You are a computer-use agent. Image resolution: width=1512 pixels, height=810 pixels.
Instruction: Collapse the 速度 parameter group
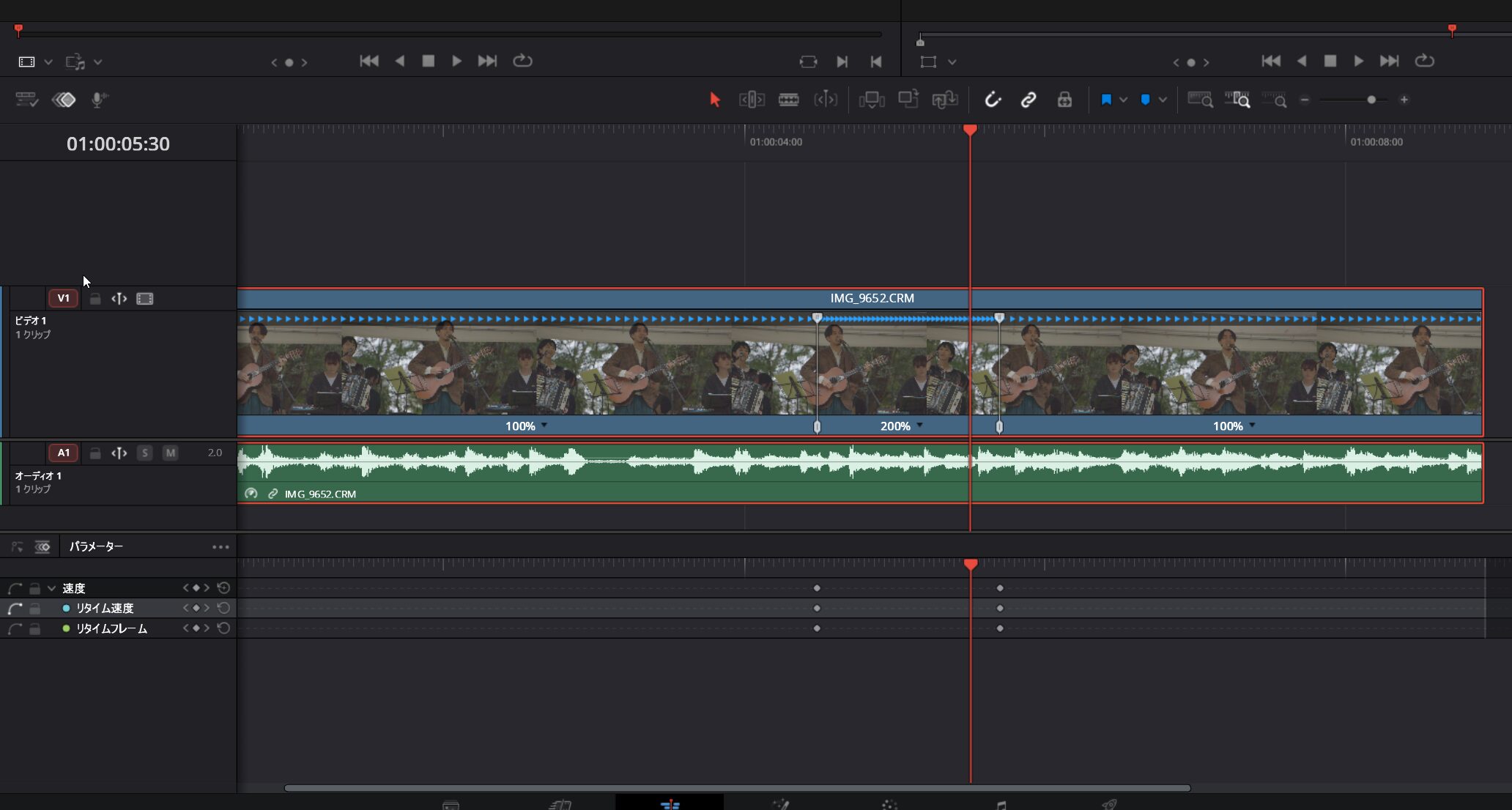click(51, 588)
